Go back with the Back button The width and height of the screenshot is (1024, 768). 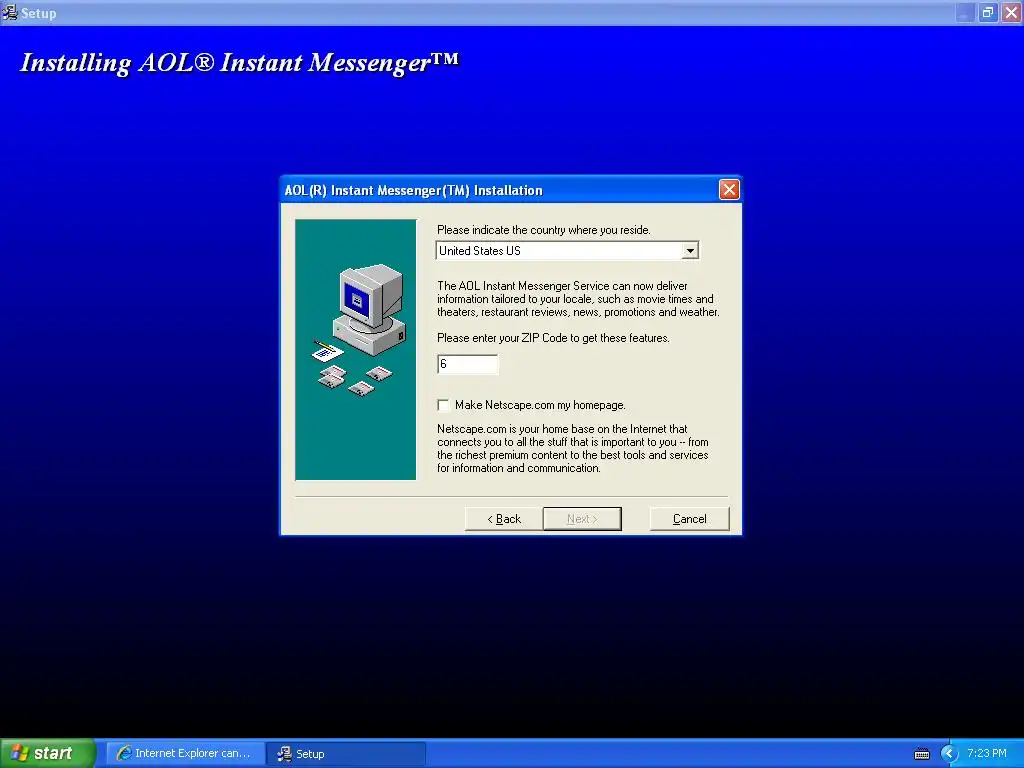504,519
